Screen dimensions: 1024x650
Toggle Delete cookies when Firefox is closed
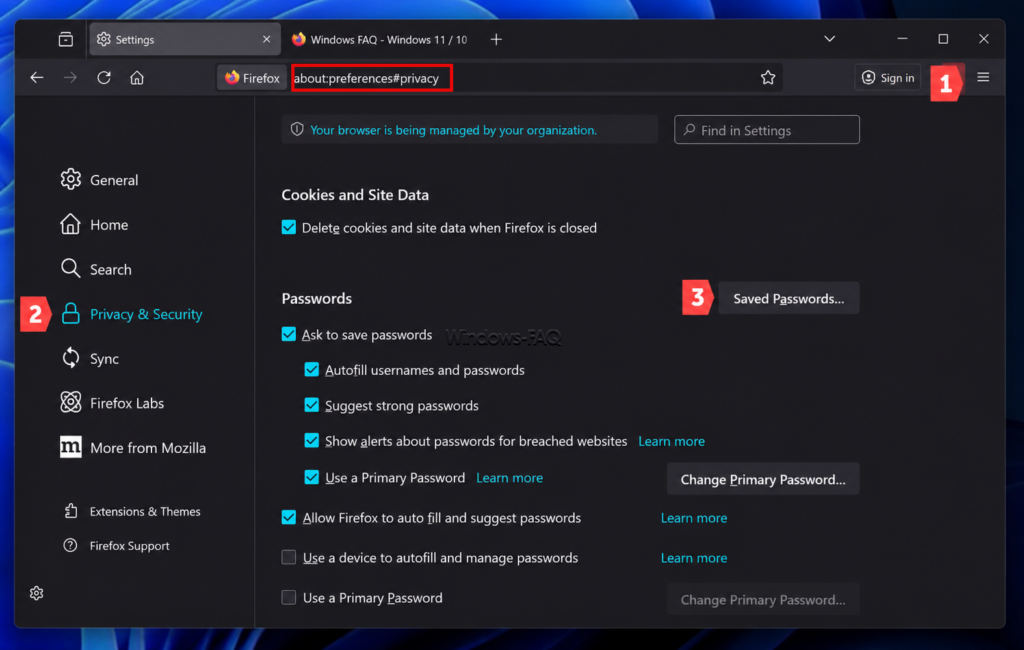289,227
